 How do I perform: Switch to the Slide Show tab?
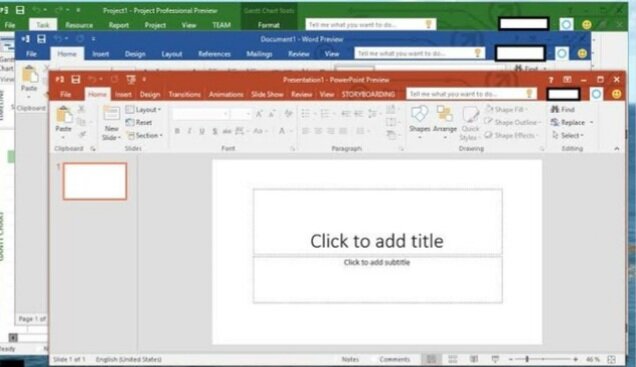coord(267,94)
